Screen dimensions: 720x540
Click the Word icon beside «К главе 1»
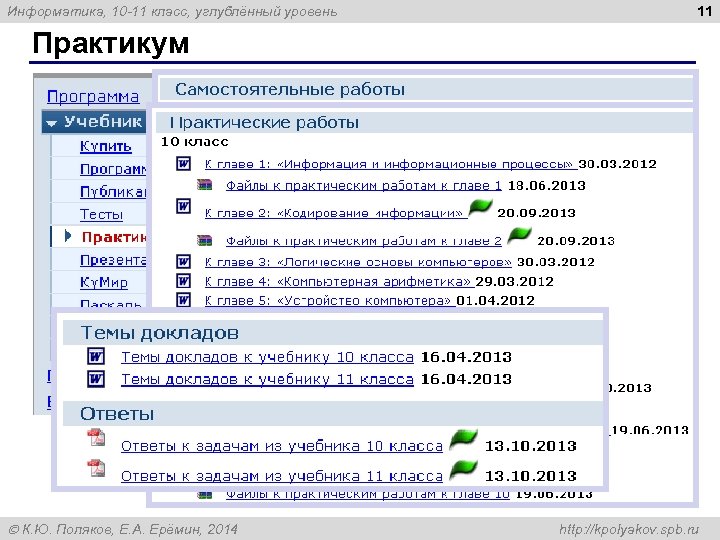pos(184,163)
